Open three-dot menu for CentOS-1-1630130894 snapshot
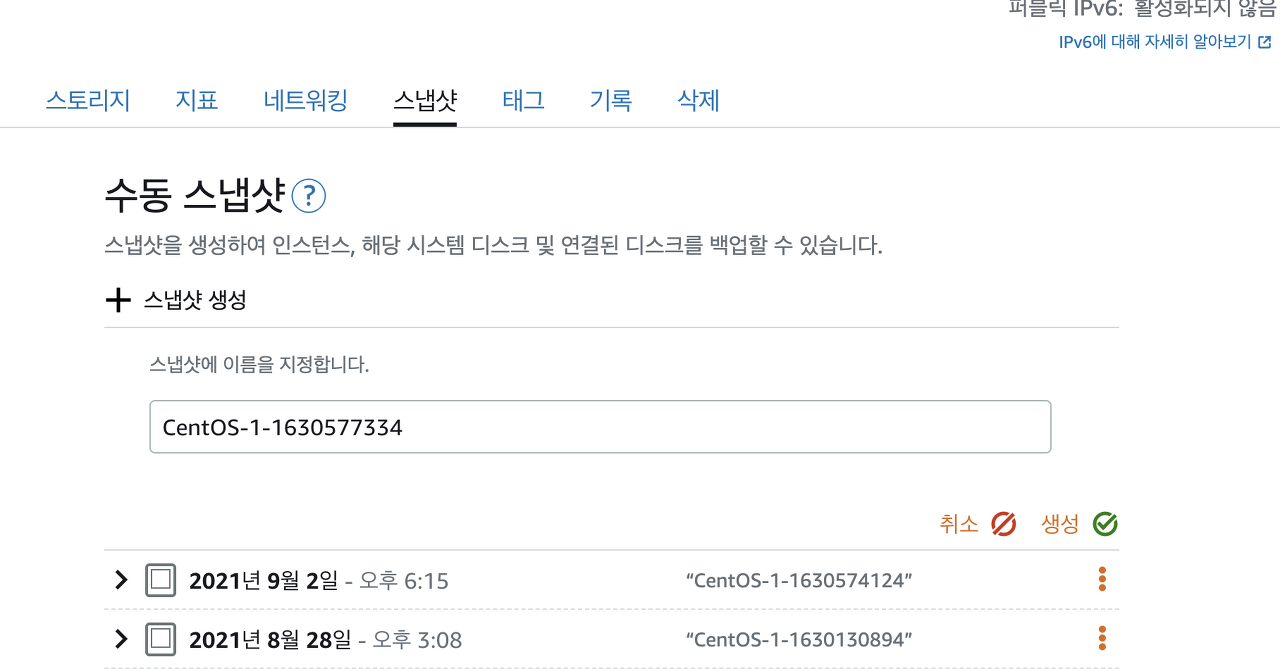The image size is (1280, 669). pos(1102,638)
